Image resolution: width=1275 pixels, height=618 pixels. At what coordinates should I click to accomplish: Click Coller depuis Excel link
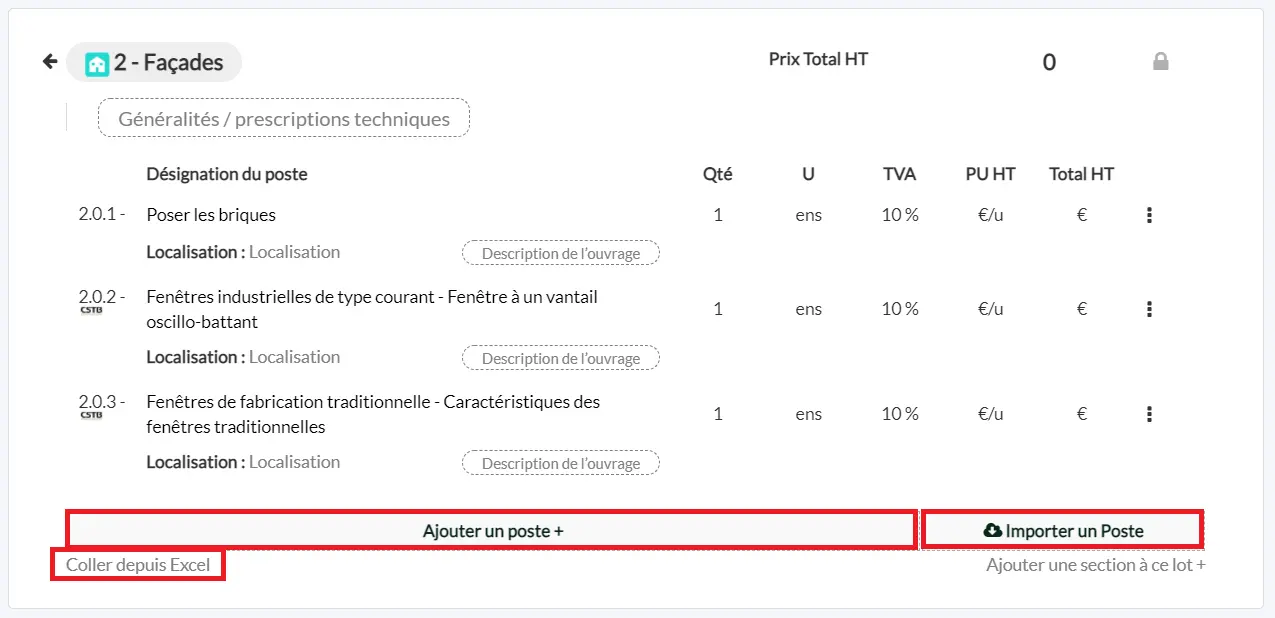(x=138, y=565)
